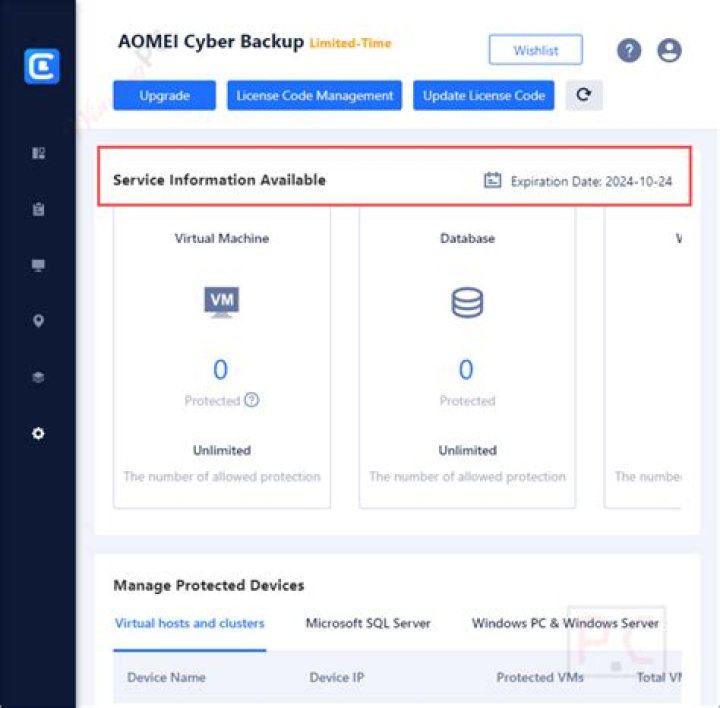The width and height of the screenshot is (720, 708).
Task: Click the question mark next to Protected
Action: (252, 400)
